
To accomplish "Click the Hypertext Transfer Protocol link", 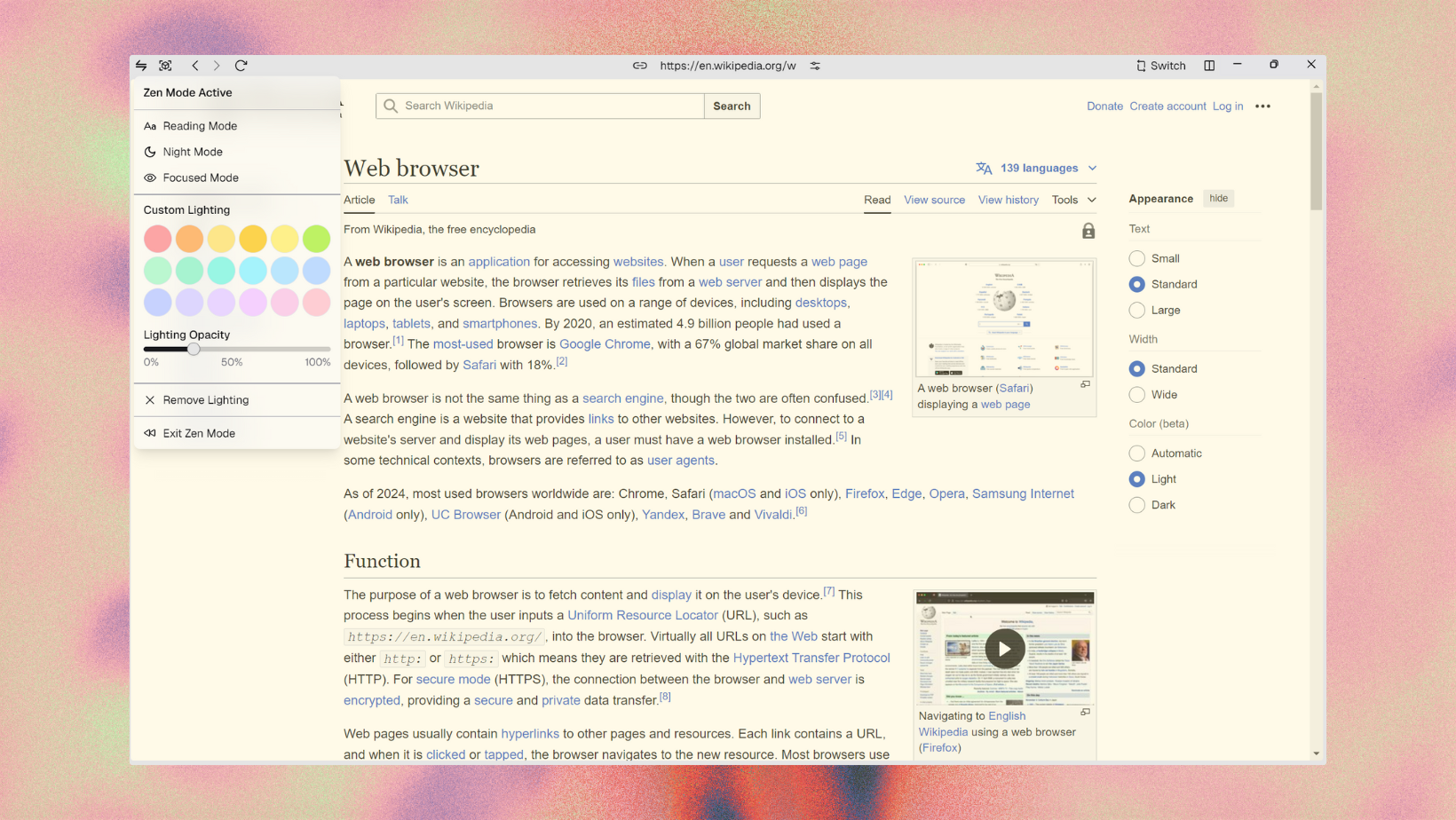I will point(811,658).
